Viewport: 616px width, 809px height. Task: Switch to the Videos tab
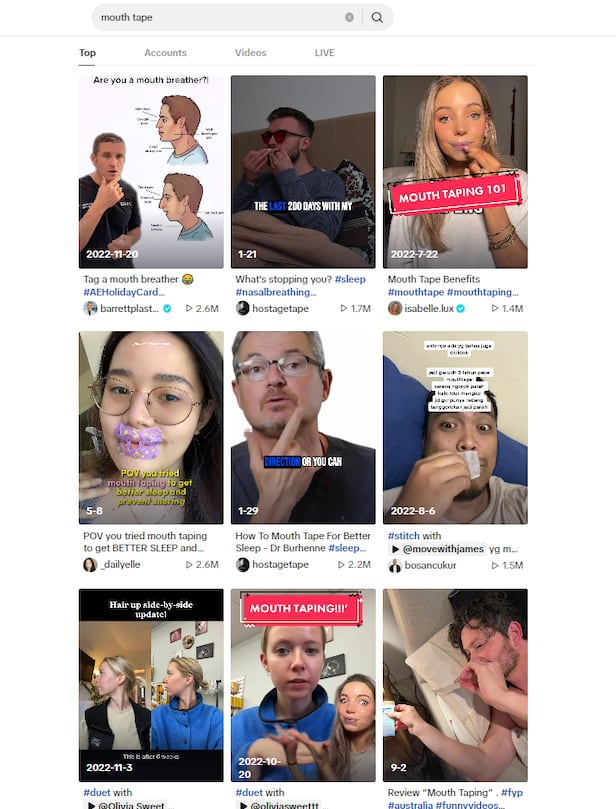tap(251, 53)
